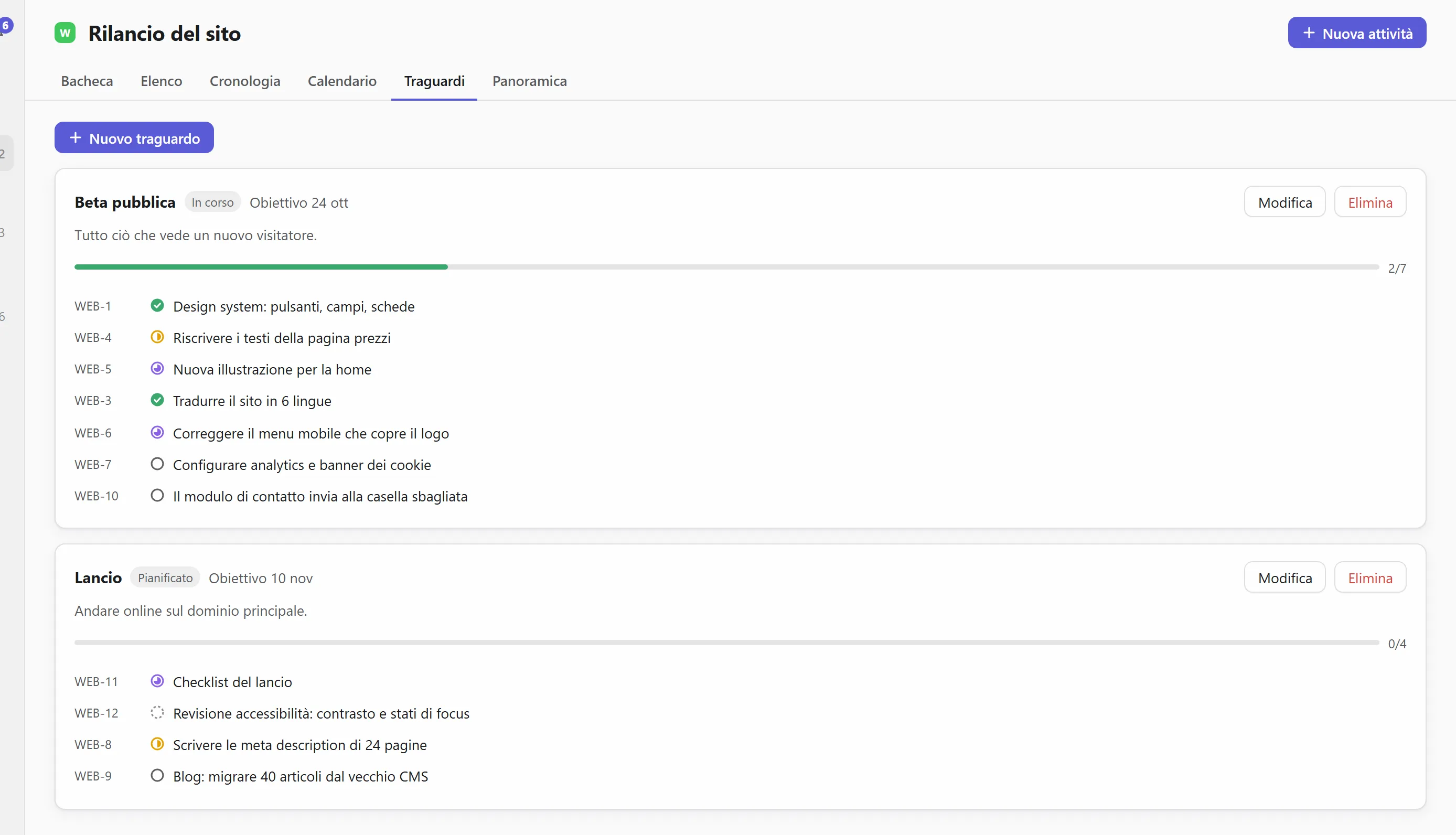The width and height of the screenshot is (1456, 835).
Task: Click the open-circle status icon for WEB-9
Action: pos(157,776)
